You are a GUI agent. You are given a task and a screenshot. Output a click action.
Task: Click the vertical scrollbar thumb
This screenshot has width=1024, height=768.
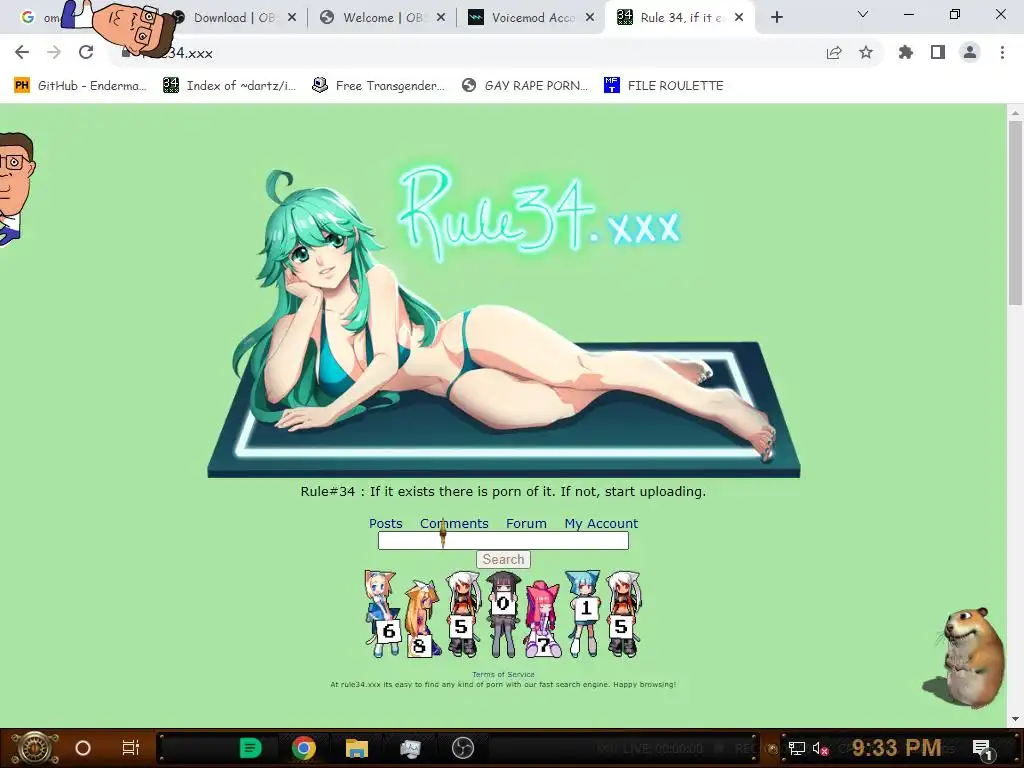[x=1015, y=212]
